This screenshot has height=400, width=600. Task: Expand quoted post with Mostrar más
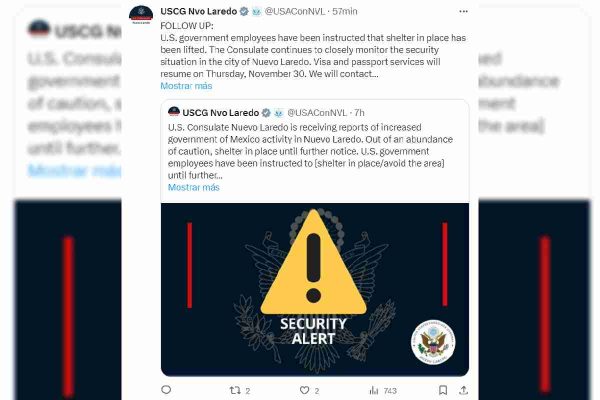point(194,187)
